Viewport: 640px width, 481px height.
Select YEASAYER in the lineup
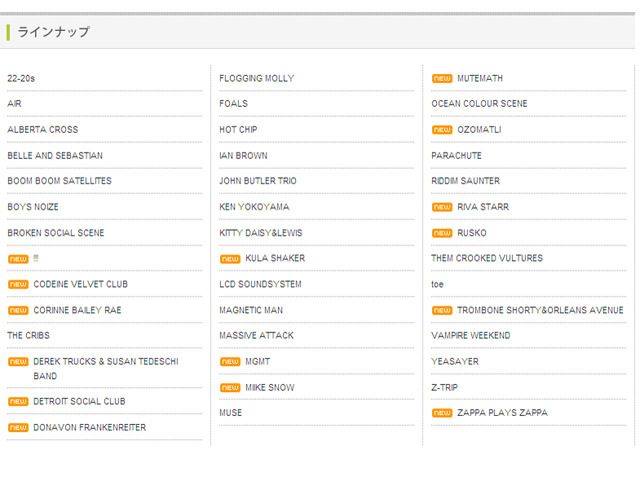(x=455, y=362)
